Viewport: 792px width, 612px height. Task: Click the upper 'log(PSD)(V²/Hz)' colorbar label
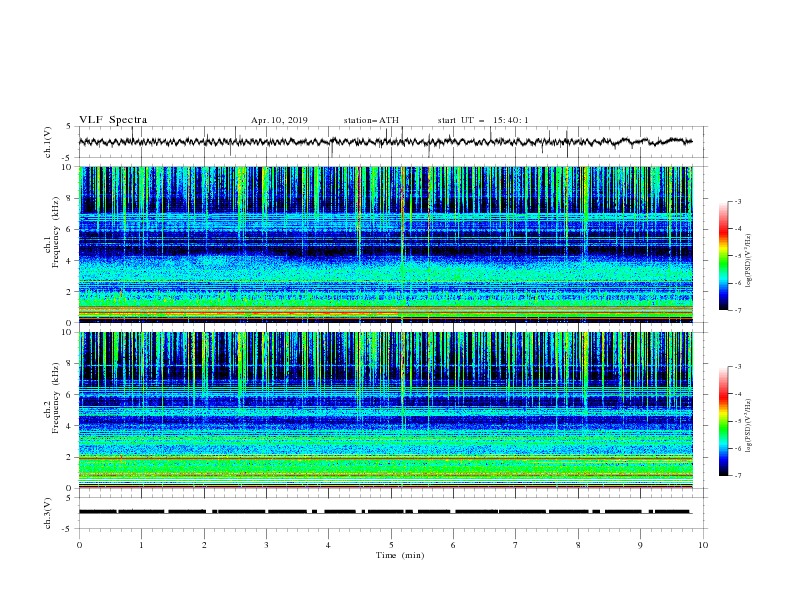tap(749, 261)
